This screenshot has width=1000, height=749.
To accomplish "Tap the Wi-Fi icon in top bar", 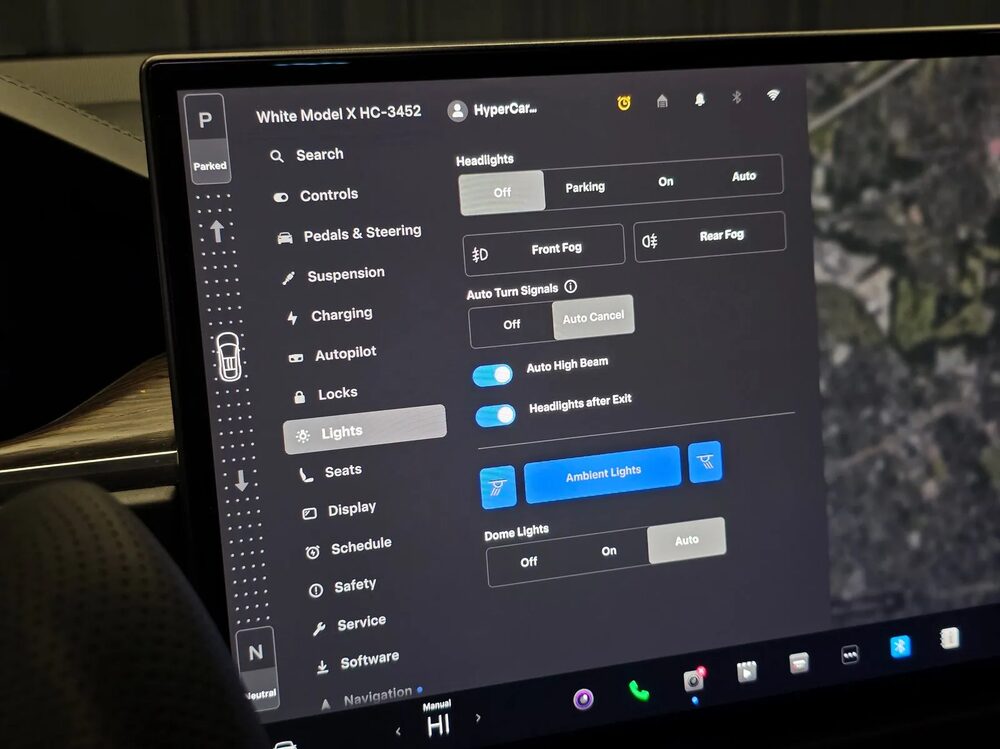I will (773, 96).
